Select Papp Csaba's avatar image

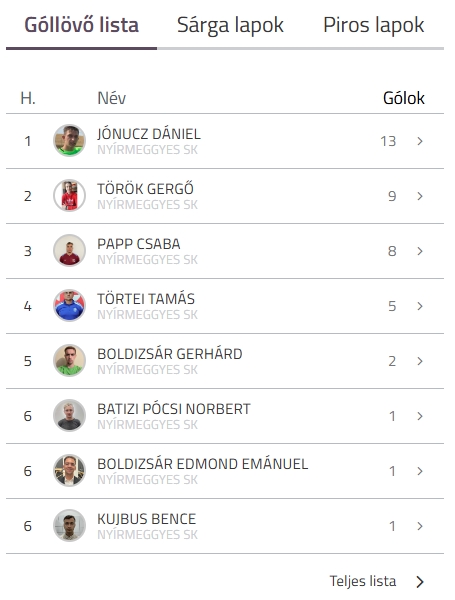[69, 251]
